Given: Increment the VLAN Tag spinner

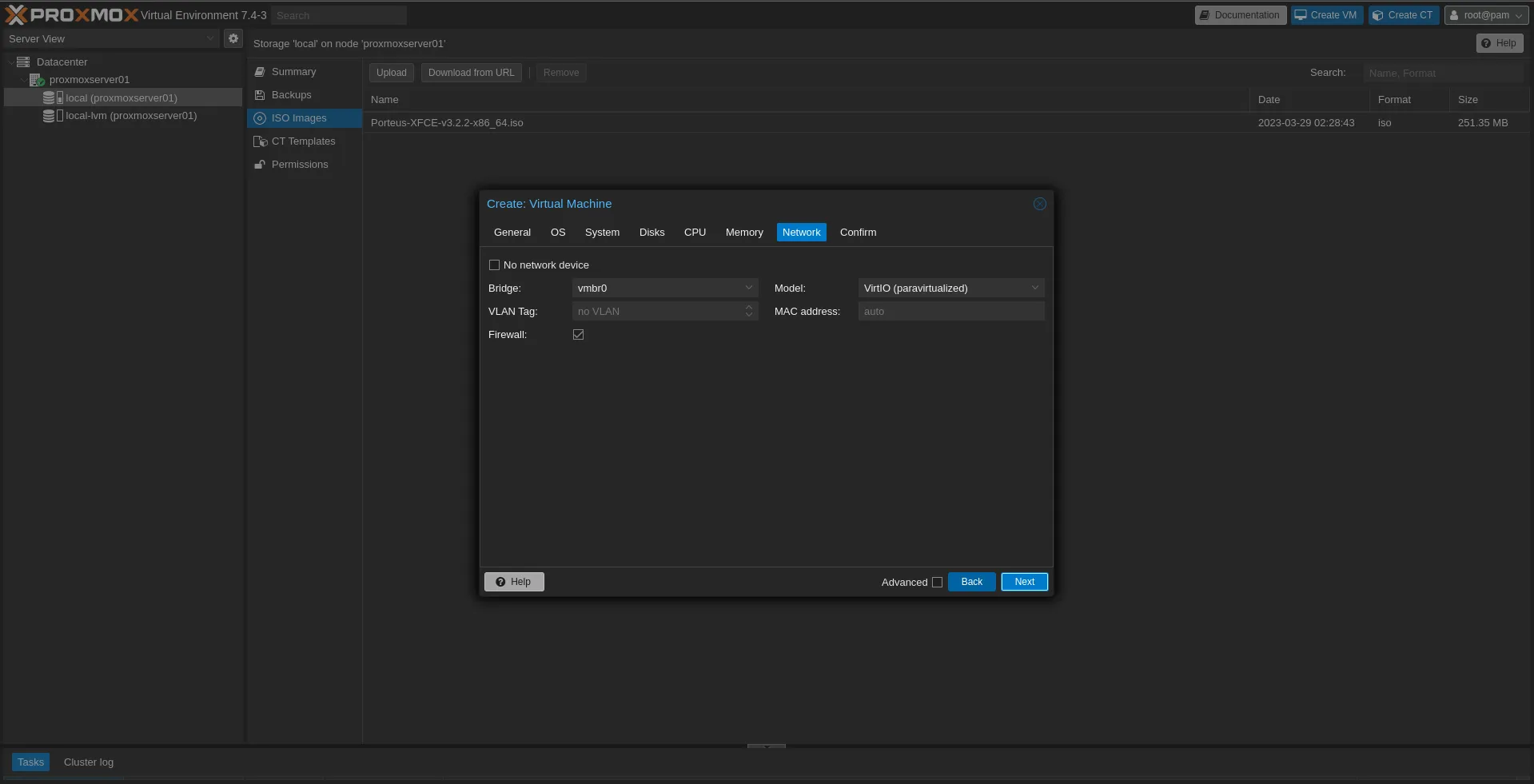Looking at the screenshot, I should tap(749, 308).
